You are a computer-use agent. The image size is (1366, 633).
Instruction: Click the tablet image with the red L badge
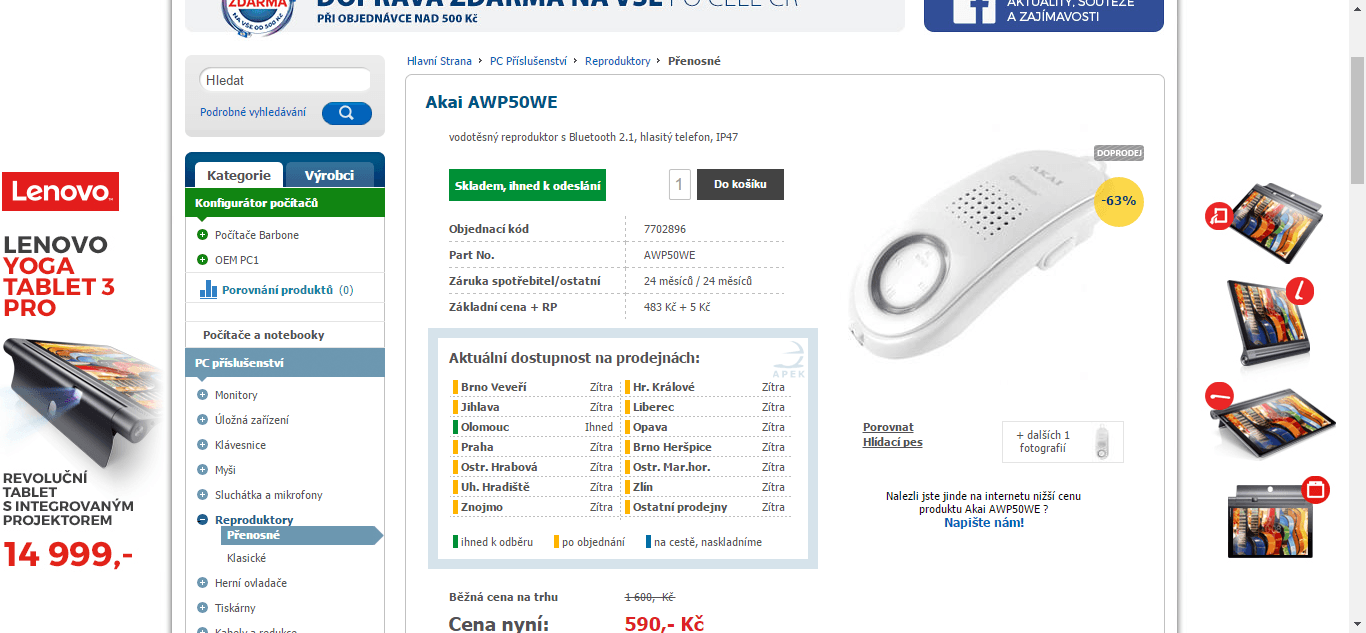(x=1270, y=321)
